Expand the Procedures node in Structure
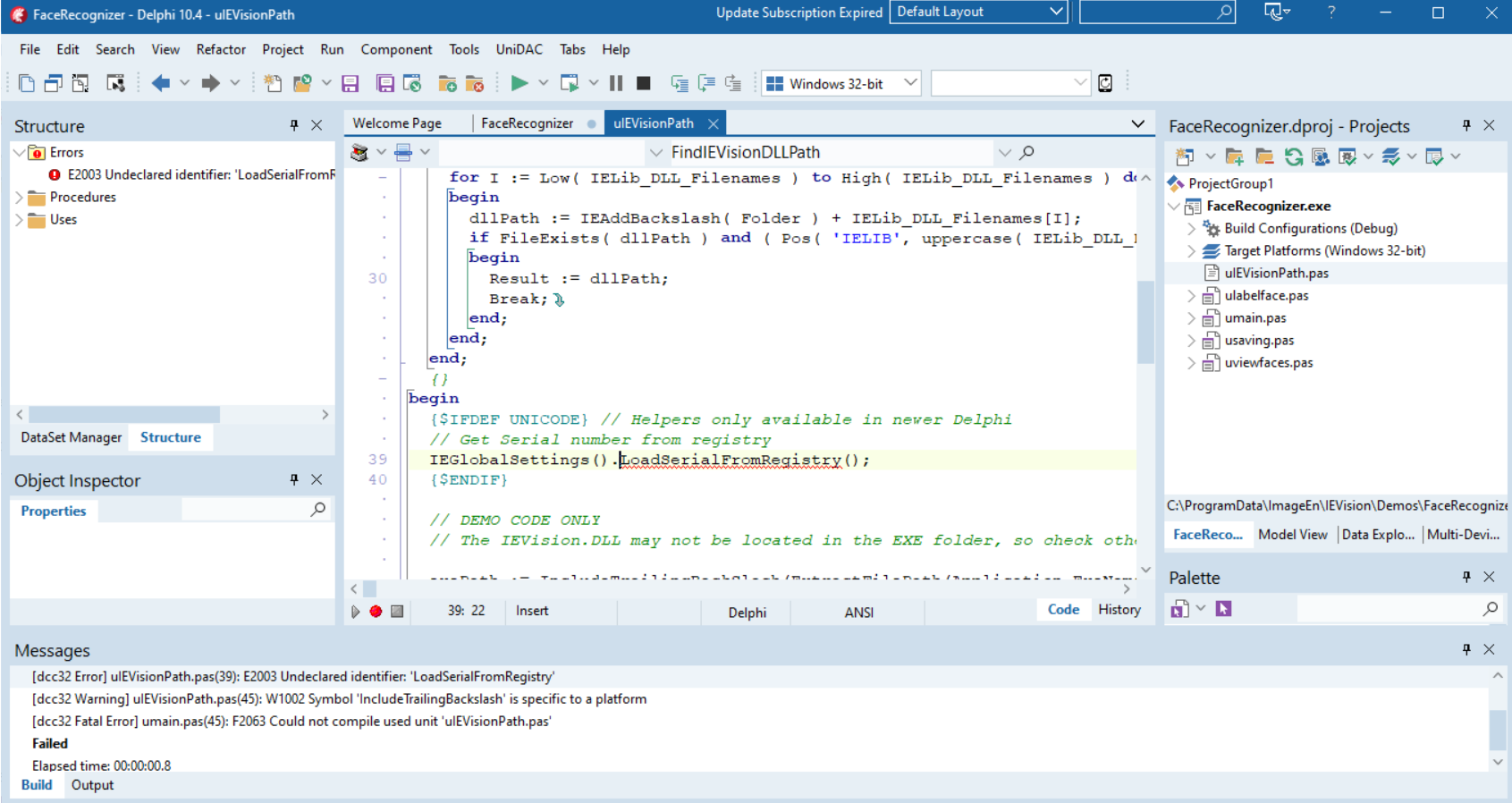This screenshot has height=803, width=1512. (19, 198)
